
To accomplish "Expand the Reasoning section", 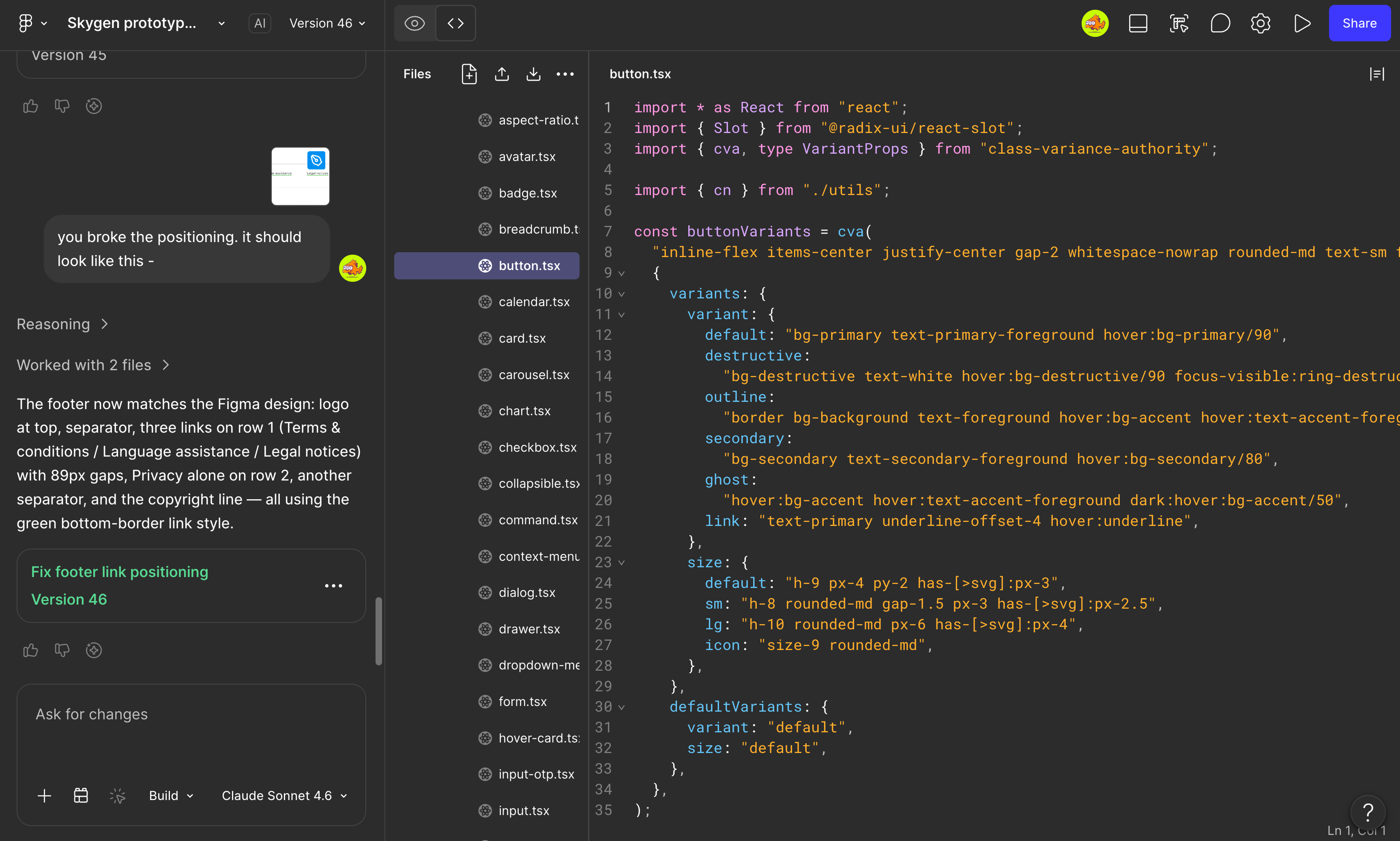I will (62, 324).
